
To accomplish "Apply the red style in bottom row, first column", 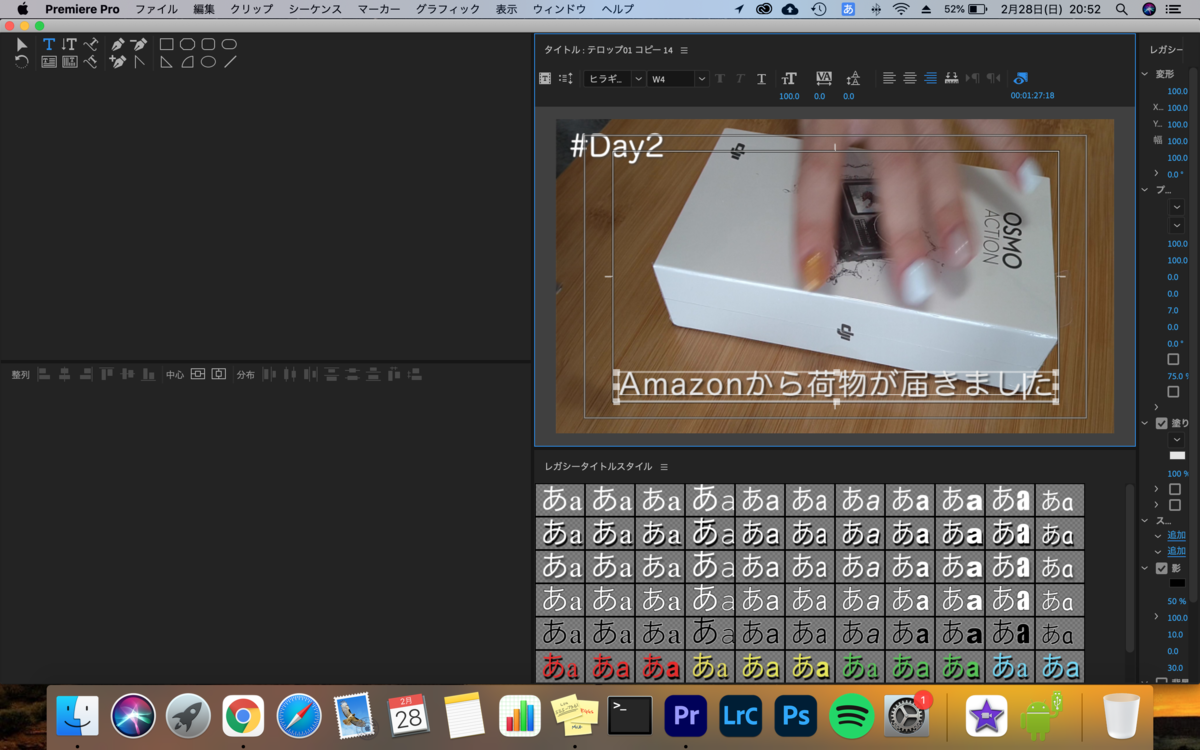I will (560, 666).
